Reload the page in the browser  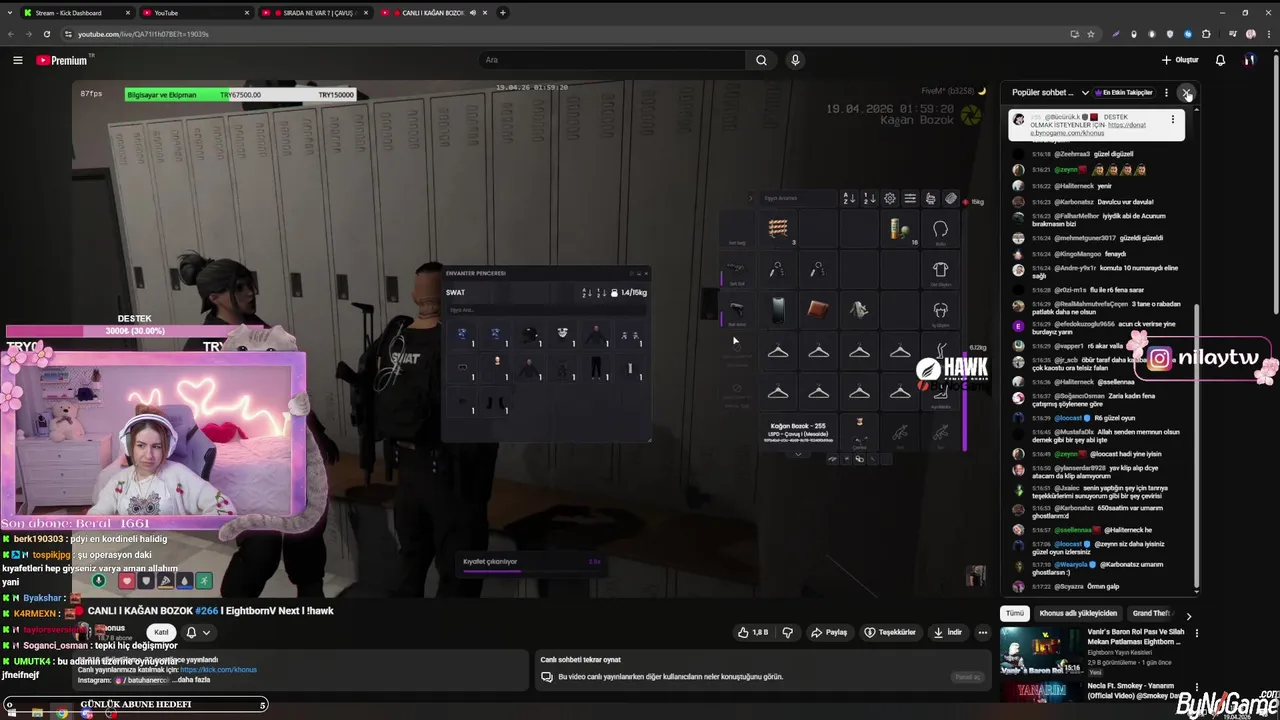46,34
